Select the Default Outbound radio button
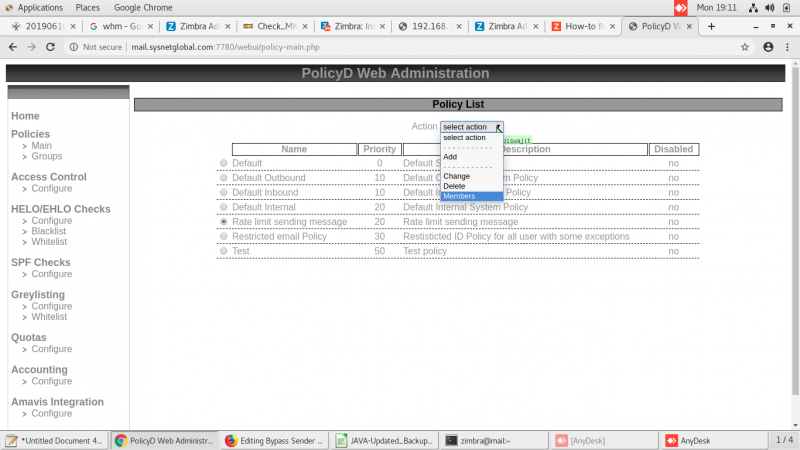Image resolution: width=800 pixels, height=450 pixels. coord(223,178)
